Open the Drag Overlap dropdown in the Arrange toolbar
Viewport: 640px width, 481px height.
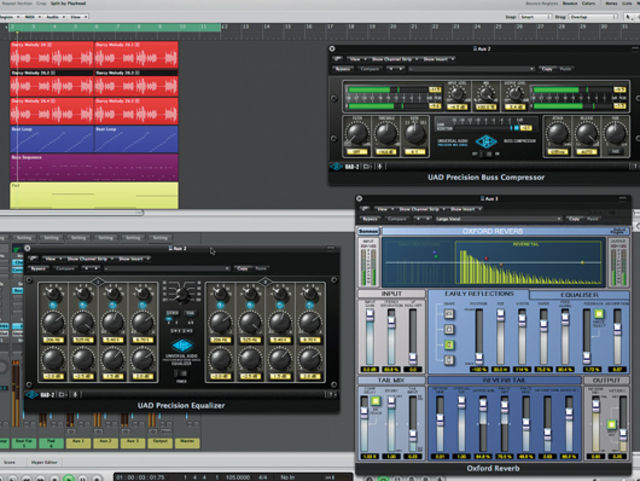point(592,17)
